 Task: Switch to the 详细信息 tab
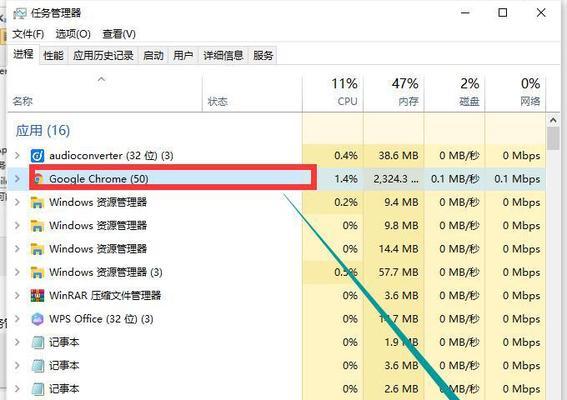point(223,55)
